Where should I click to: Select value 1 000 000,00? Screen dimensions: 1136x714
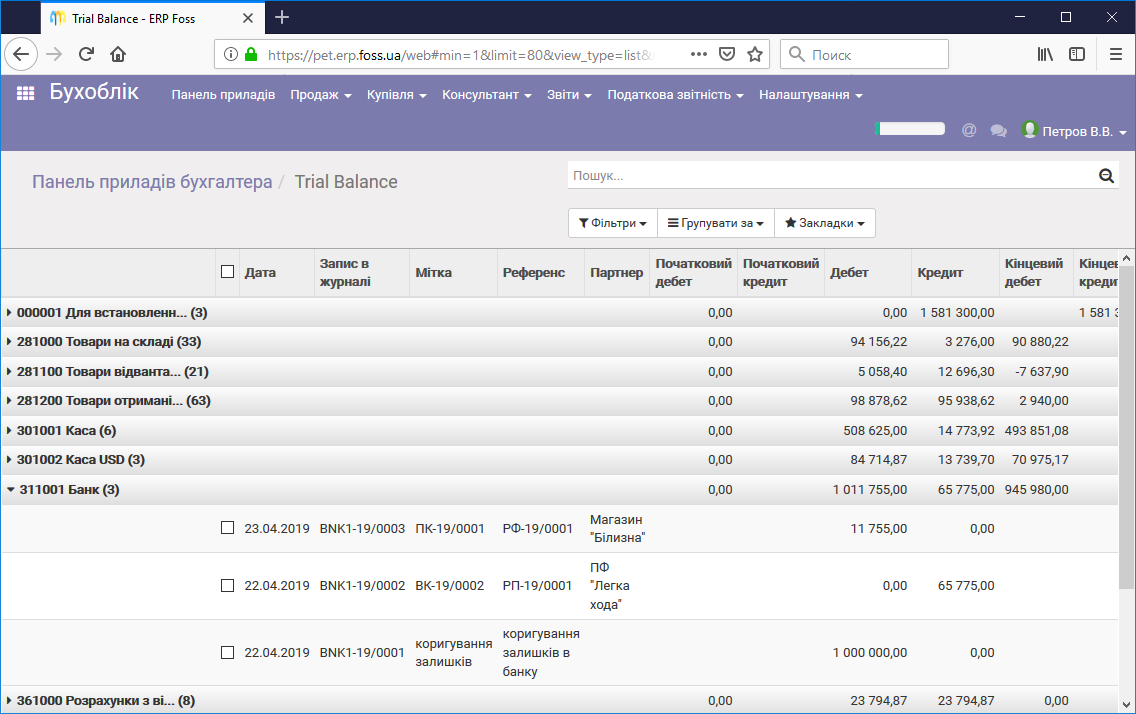[869, 652]
